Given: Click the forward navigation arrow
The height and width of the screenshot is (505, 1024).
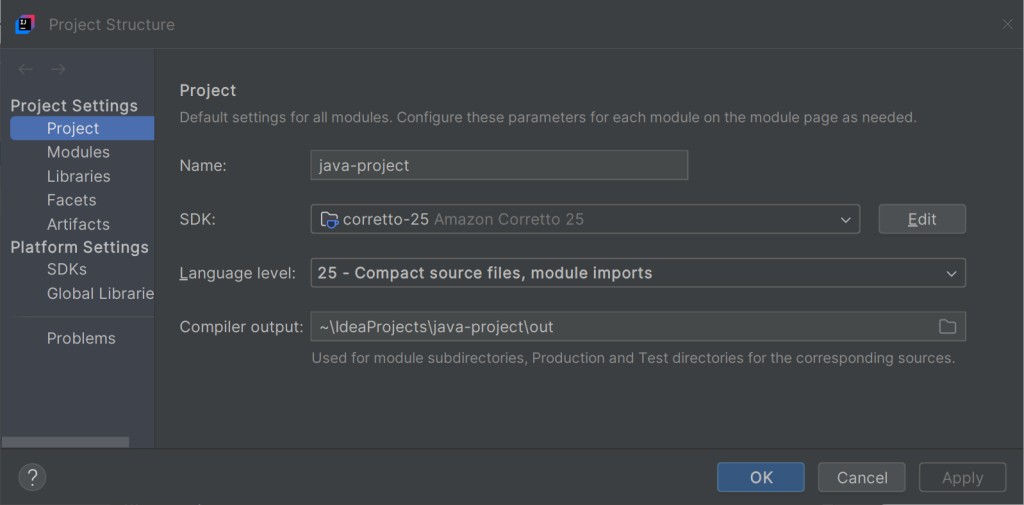Looking at the screenshot, I should 58,69.
